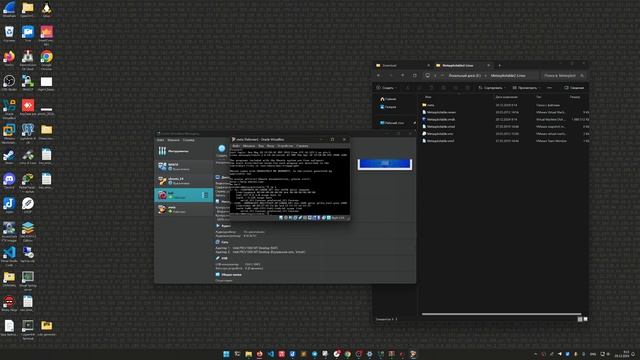Click the Explorer horizontal scrollbar
Image resolution: width=640 pixels, height=360 pixels.
[x=501, y=314]
